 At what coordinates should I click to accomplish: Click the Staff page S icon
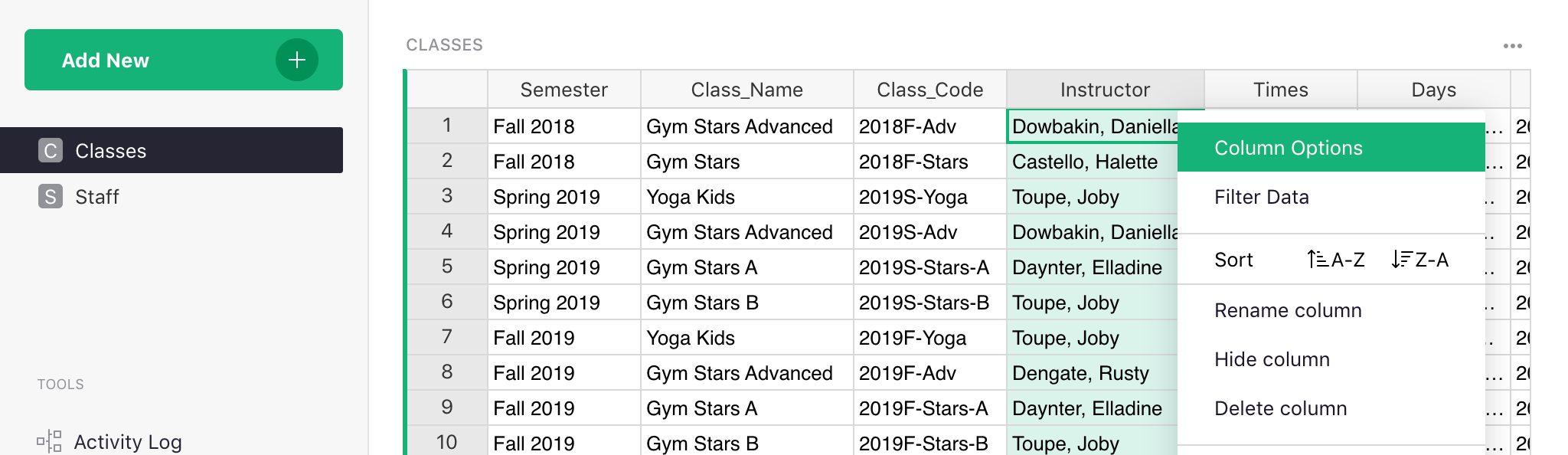click(51, 197)
